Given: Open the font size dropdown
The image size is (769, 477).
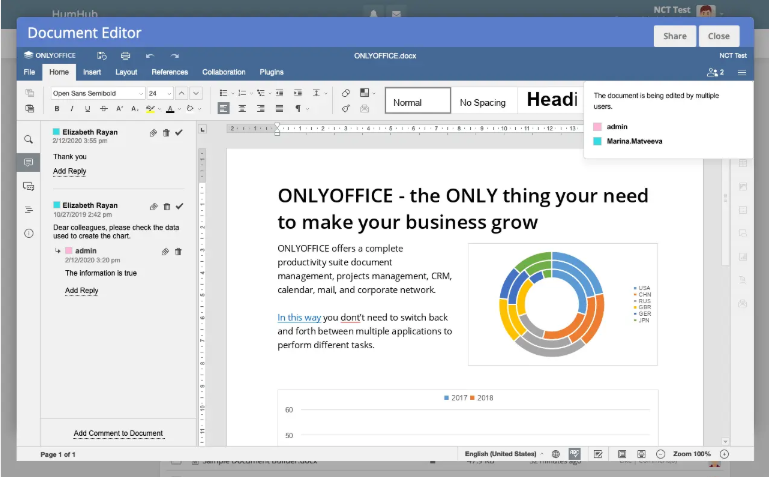Looking at the screenshot, I should [x=169, y=93].
